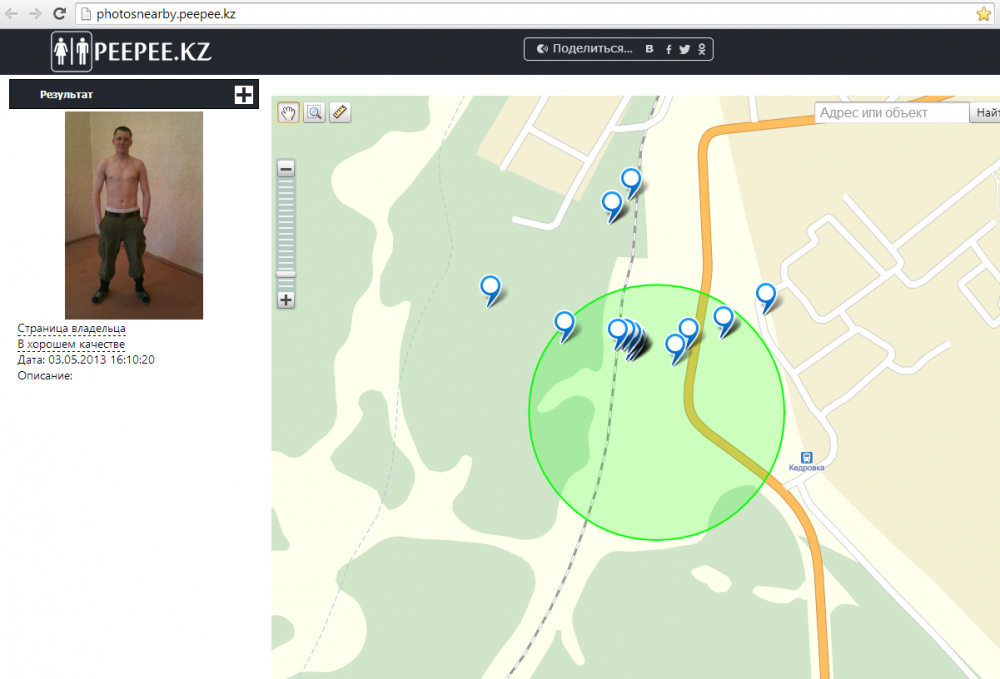The image size is (1000, 679).
Task: Click the Поделиться share button
Action: pyautogui.click(x=585, y=49)
